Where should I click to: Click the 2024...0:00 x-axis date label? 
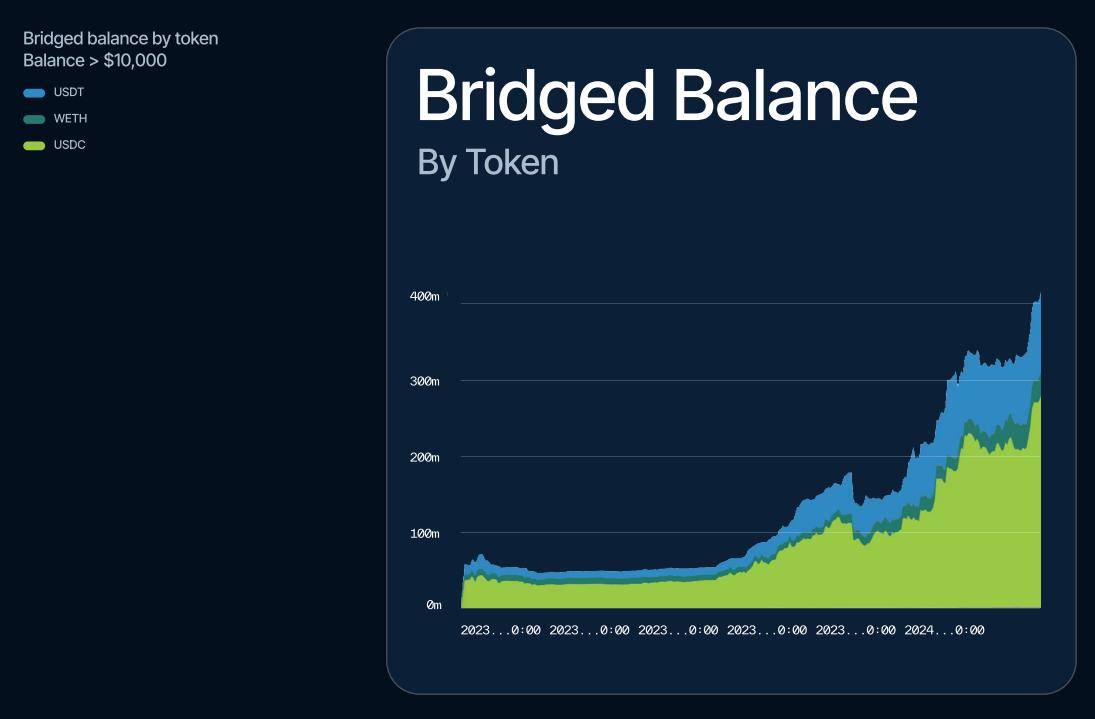coord(944,630)
